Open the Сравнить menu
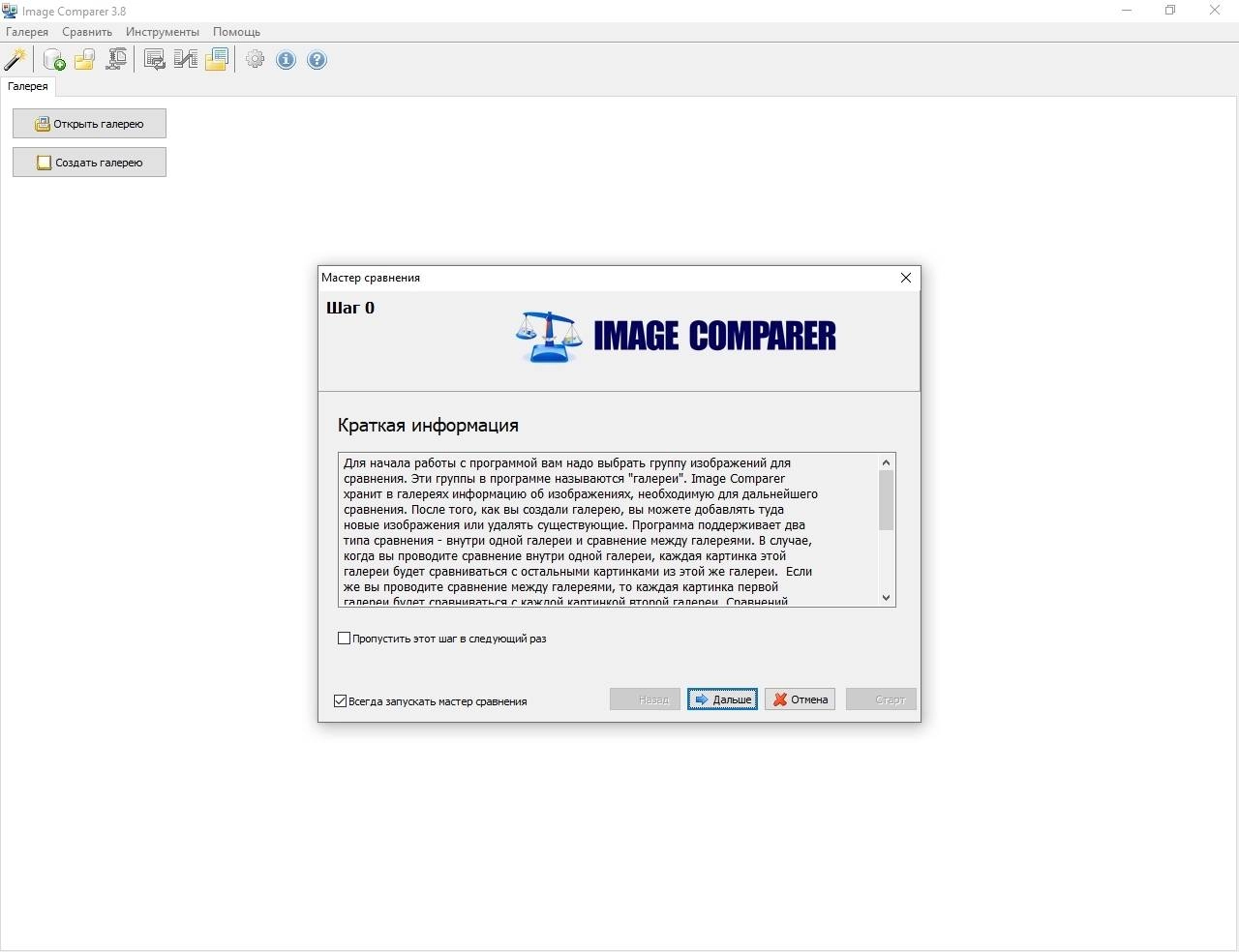 click(x=87, y=32)
